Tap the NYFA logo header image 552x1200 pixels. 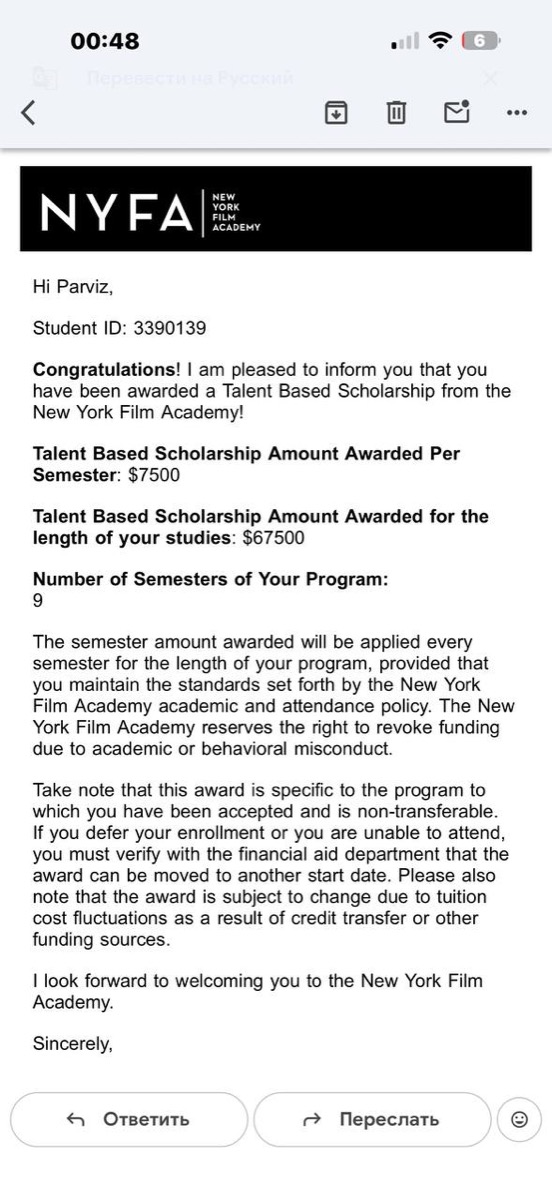pos(276,208)
